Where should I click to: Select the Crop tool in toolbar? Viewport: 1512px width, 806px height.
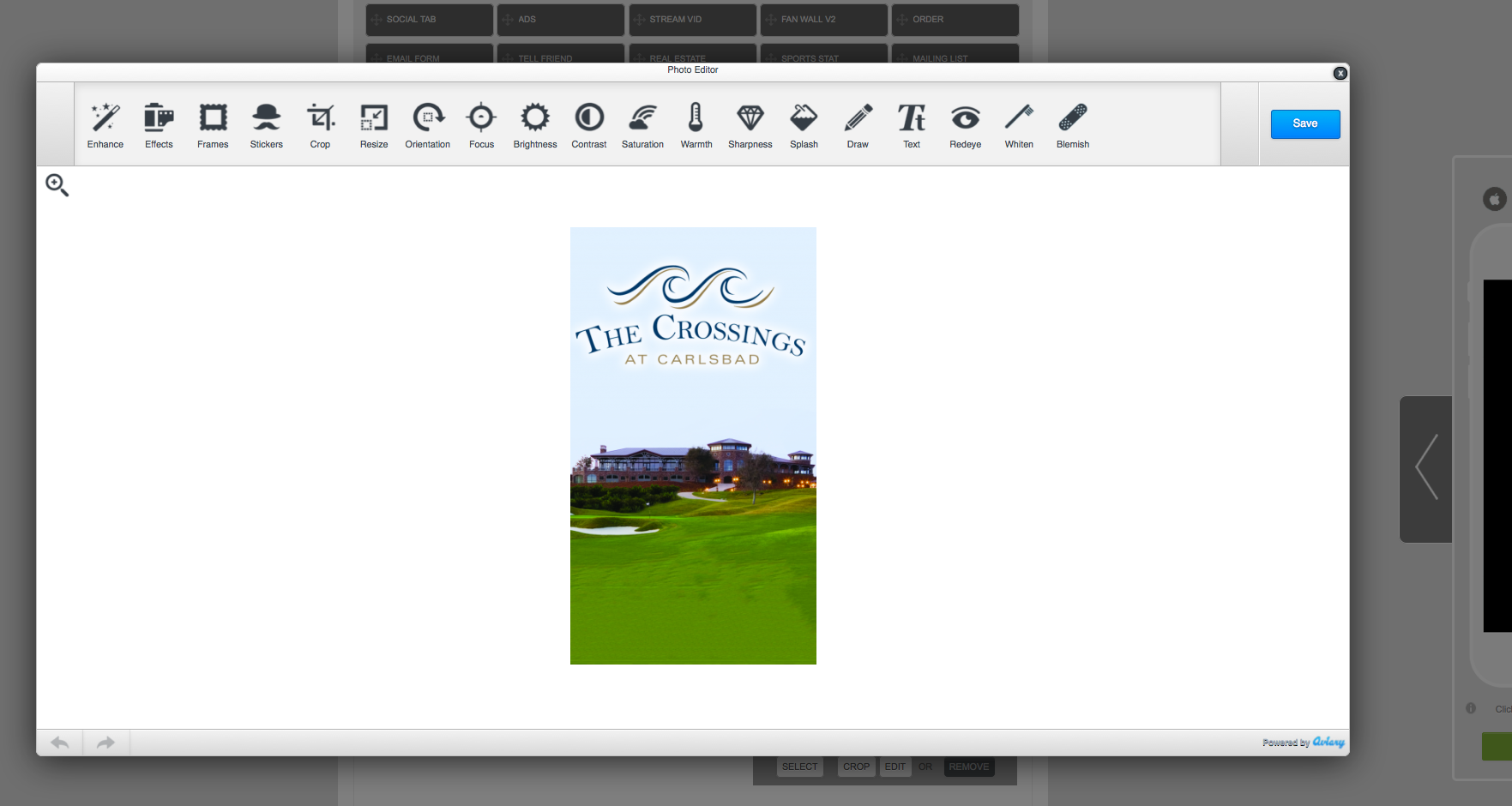click(x=320, y=124)
